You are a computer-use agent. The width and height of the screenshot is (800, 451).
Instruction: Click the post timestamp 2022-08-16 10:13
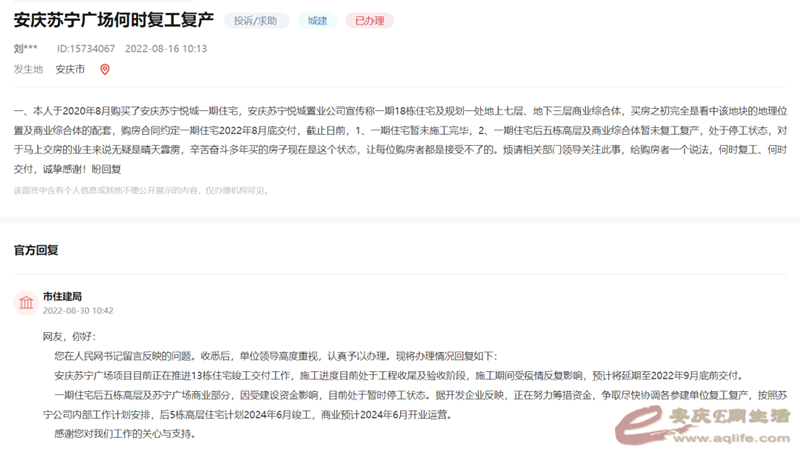(x=166, y=48)
